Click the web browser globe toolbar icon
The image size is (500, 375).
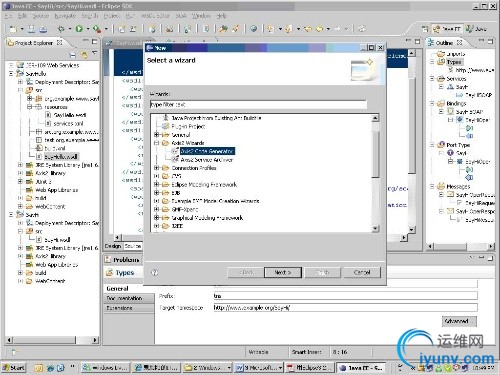tap(254, 29)
